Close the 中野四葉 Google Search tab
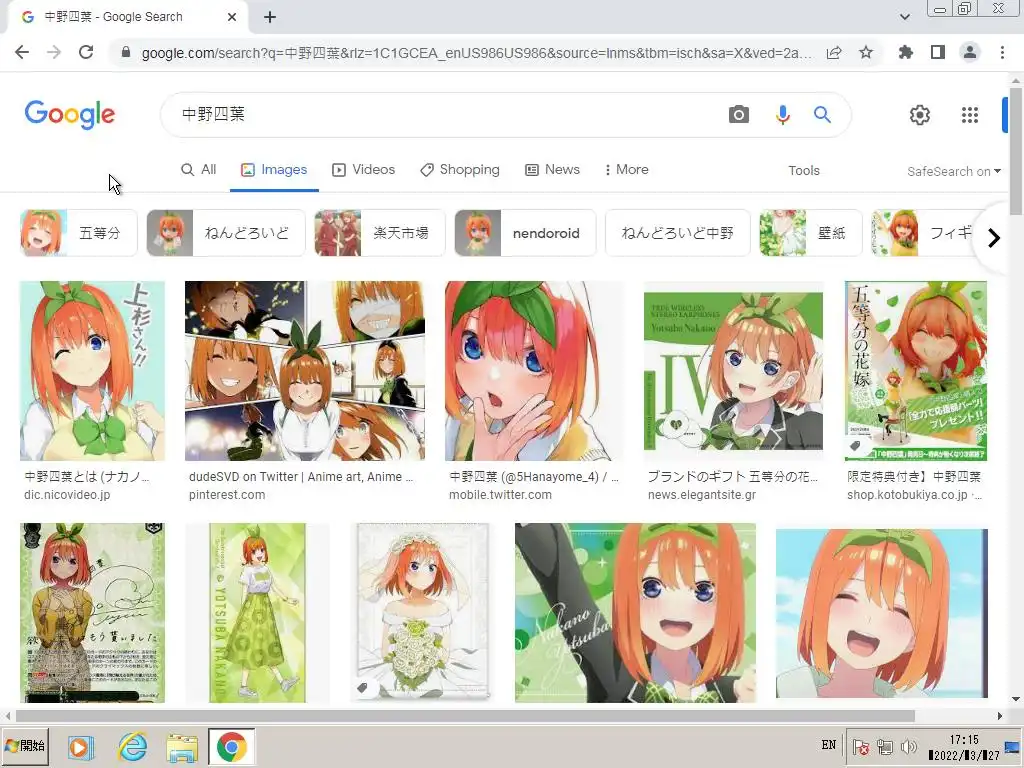1024x768 pixels. (x=232, y=17)
